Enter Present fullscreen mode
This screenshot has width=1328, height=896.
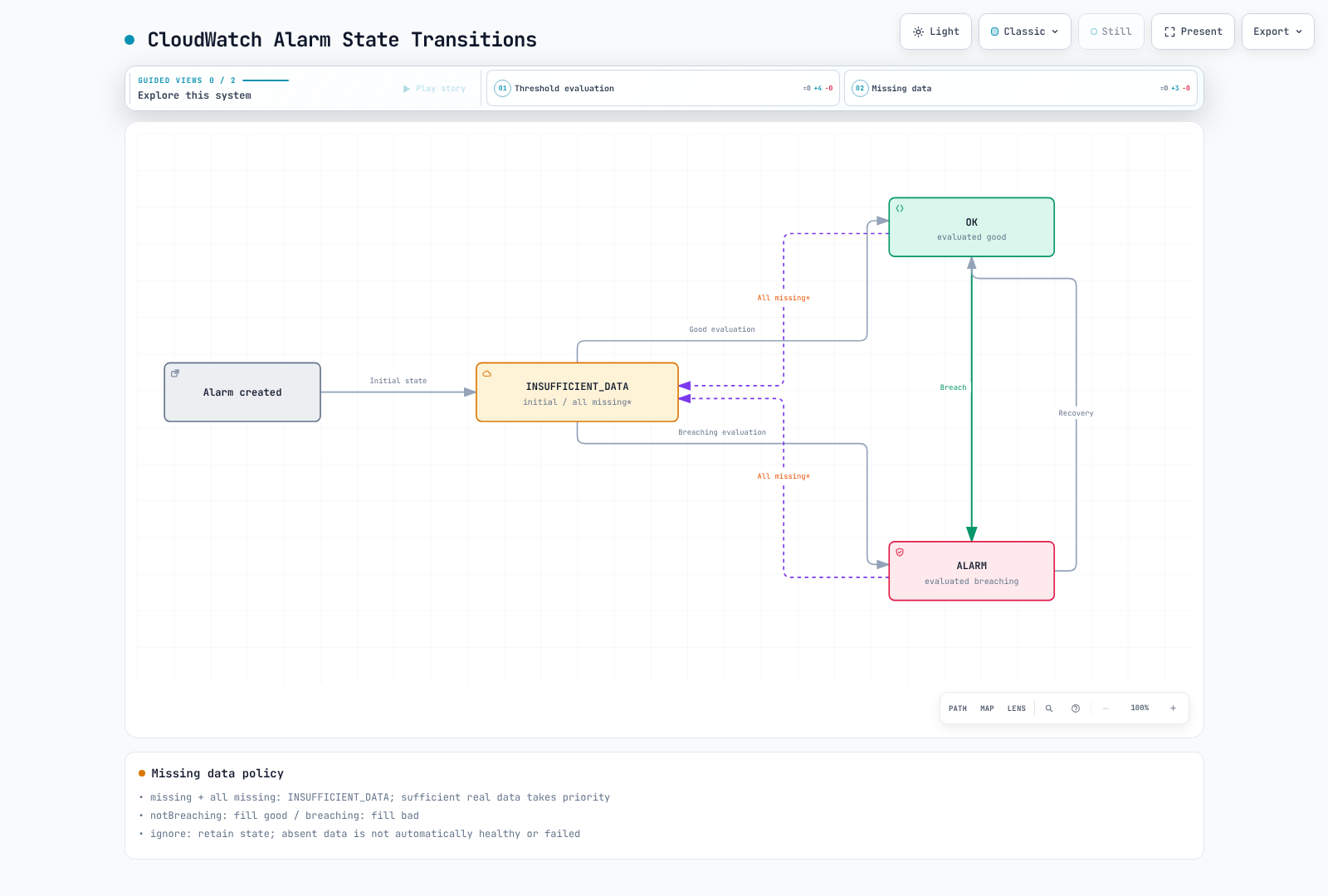coord(1193,32)
